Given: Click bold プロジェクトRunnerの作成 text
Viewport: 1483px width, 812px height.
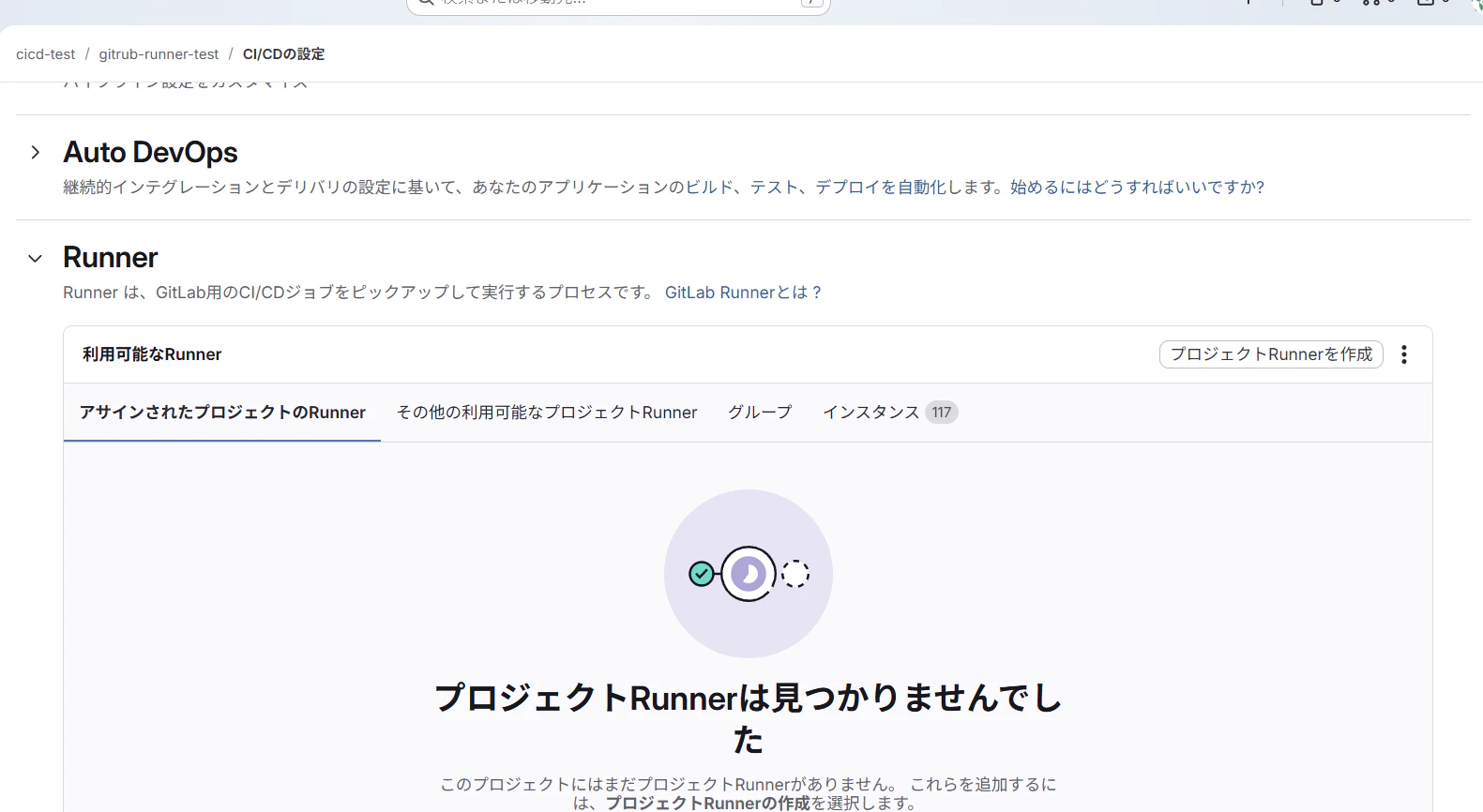Looking at the screenshot, I should coord(707,803).
